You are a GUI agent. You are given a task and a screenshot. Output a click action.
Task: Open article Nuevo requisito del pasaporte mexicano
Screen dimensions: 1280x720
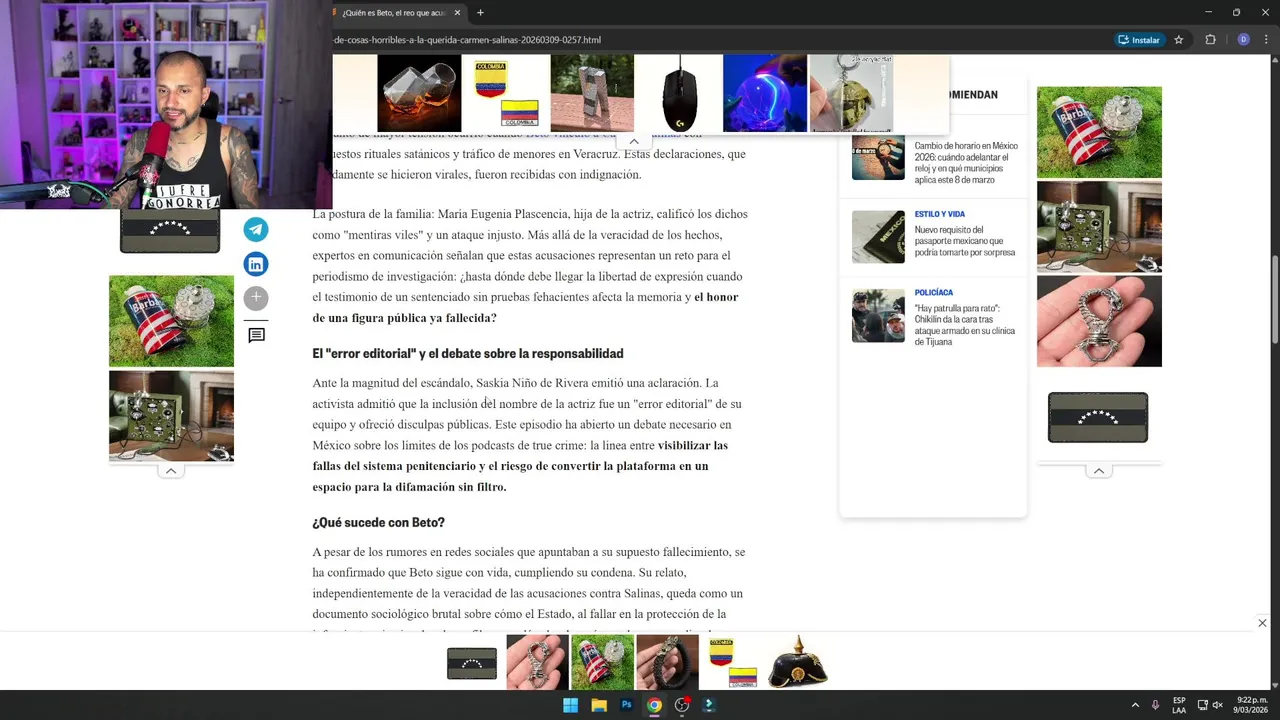964,241
